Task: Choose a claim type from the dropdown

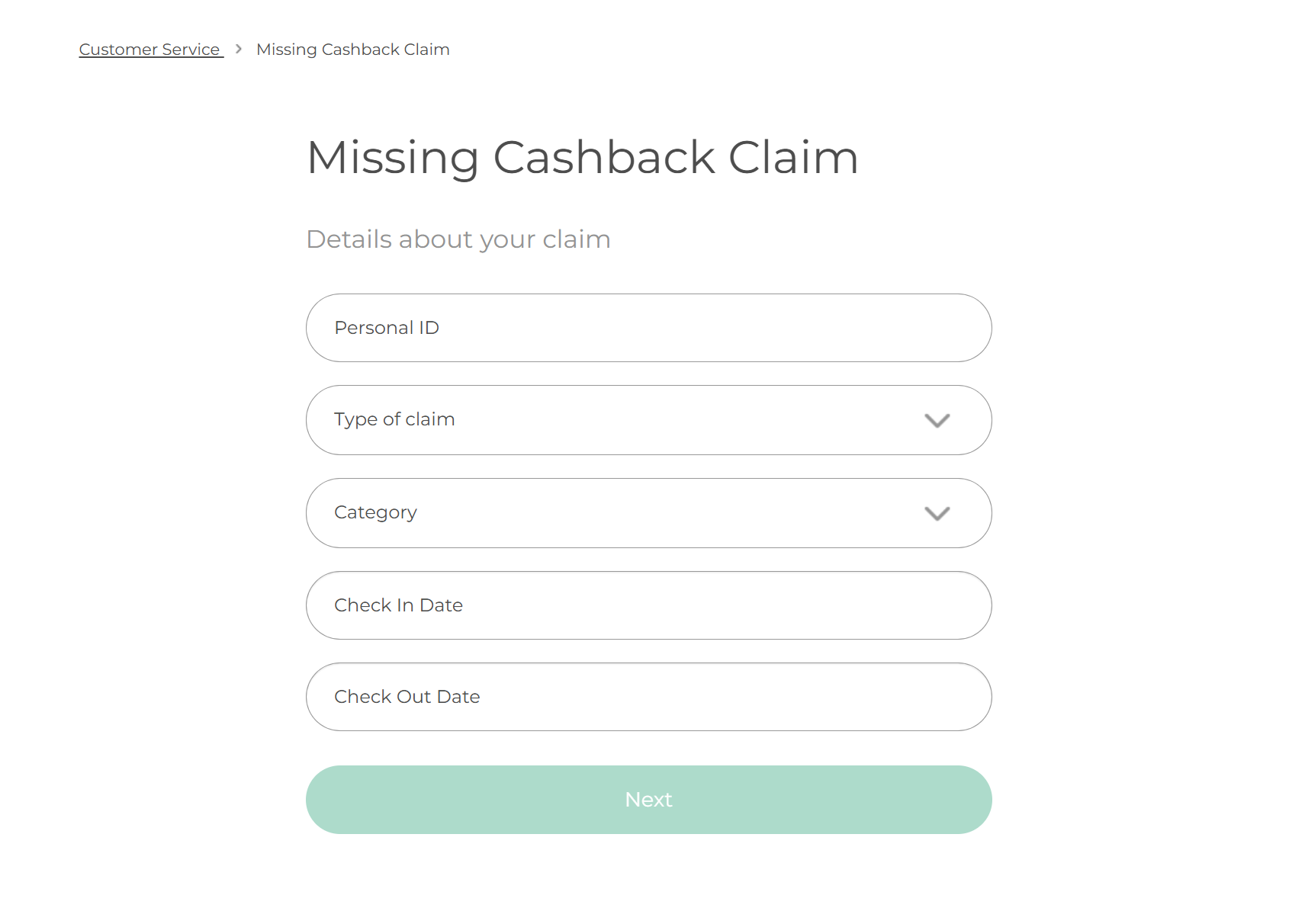Action: pyautogui.click(x=648, y=420)
